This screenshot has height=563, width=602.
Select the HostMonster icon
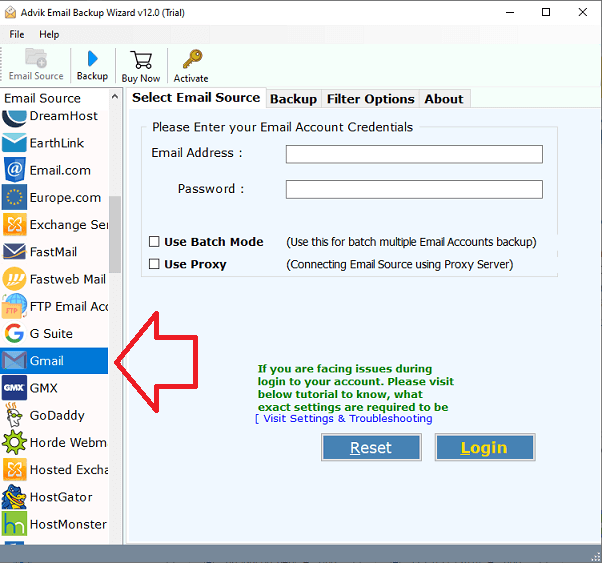(14, 524)
